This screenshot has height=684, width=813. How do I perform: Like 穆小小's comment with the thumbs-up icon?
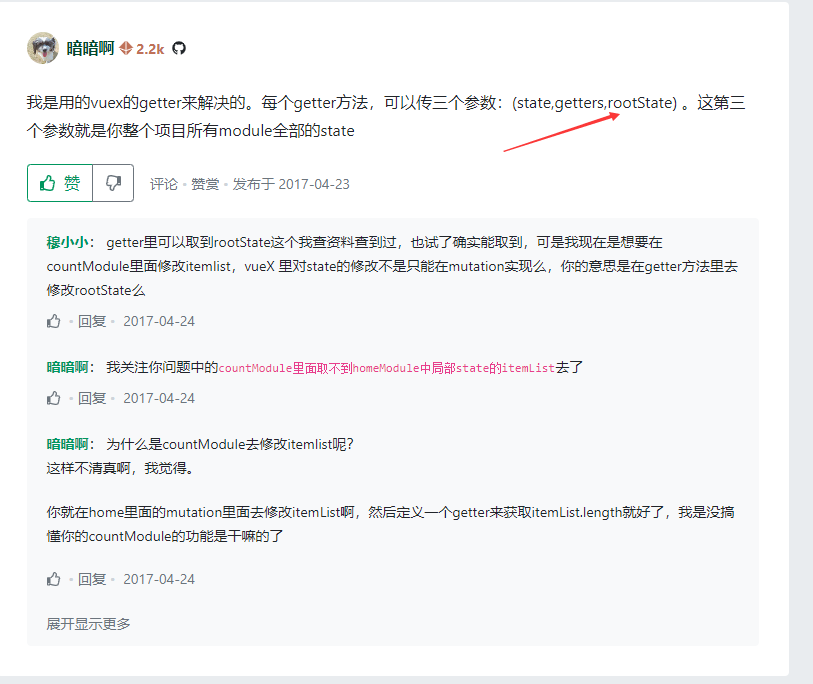click(54, 322)
